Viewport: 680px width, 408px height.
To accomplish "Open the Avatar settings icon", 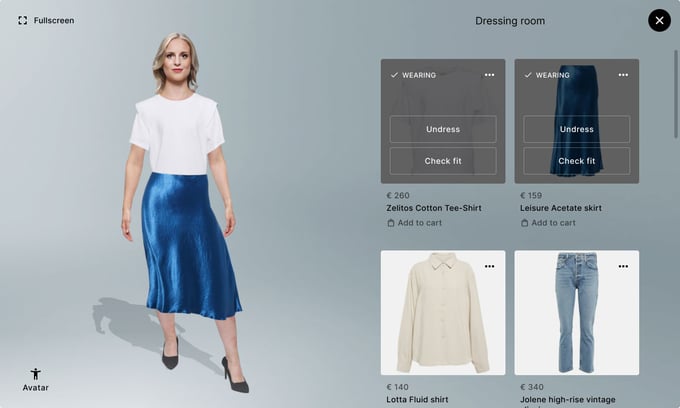I will point(36,374).
